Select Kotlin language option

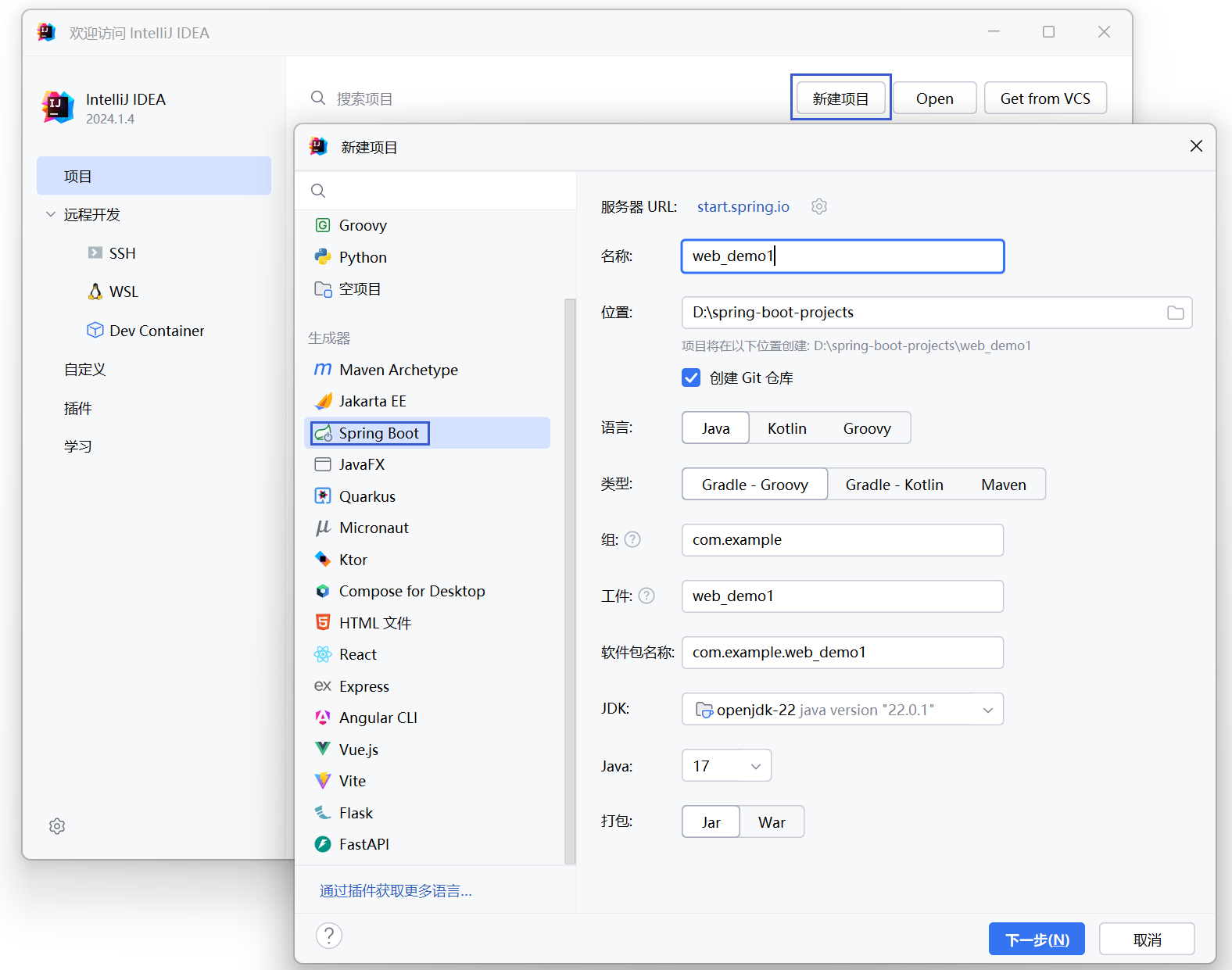click(x=787, y=428)
